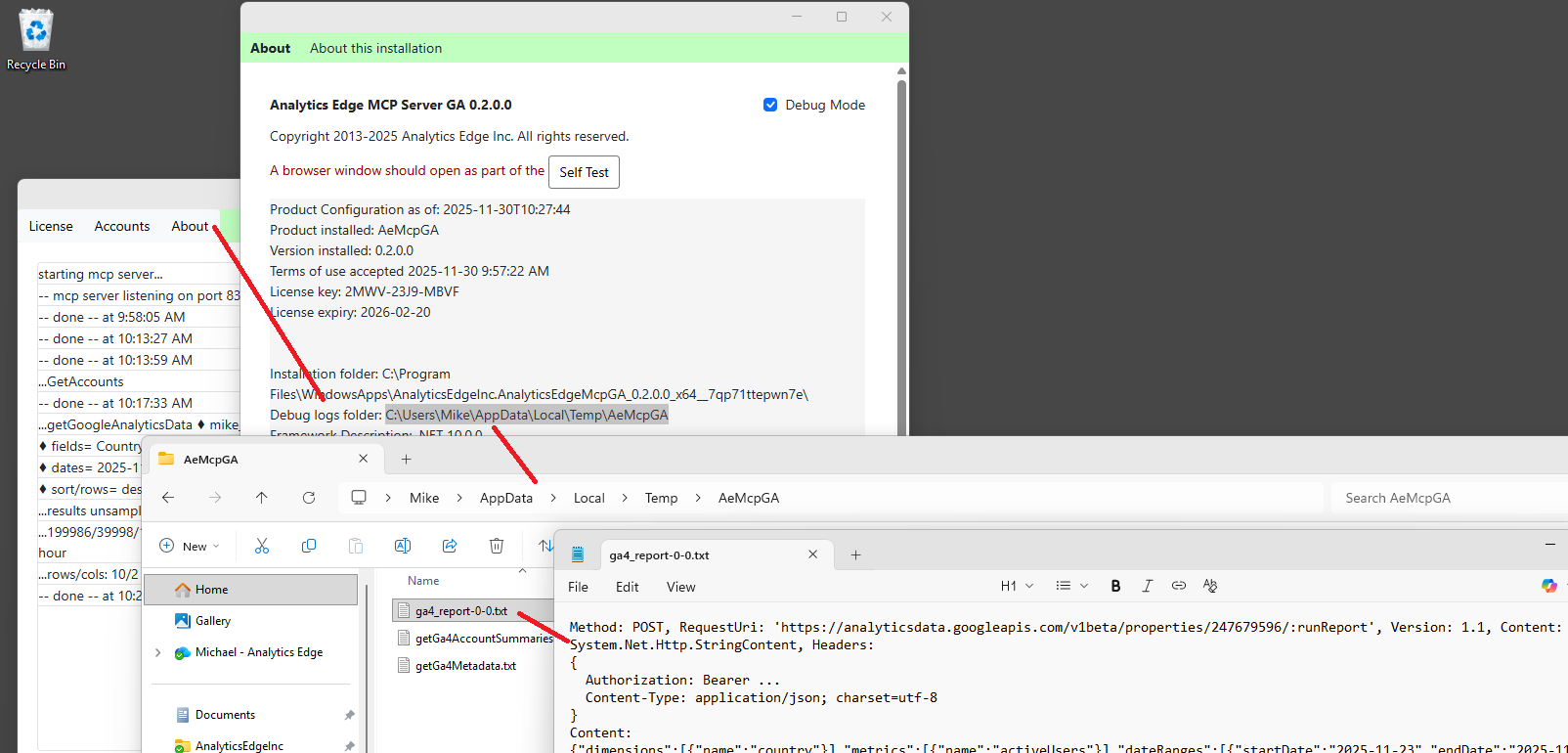This screenshot has width=1568, height=753.
Task: Click the Cut icon in Explorer toolbar
Action: point(262,546)
